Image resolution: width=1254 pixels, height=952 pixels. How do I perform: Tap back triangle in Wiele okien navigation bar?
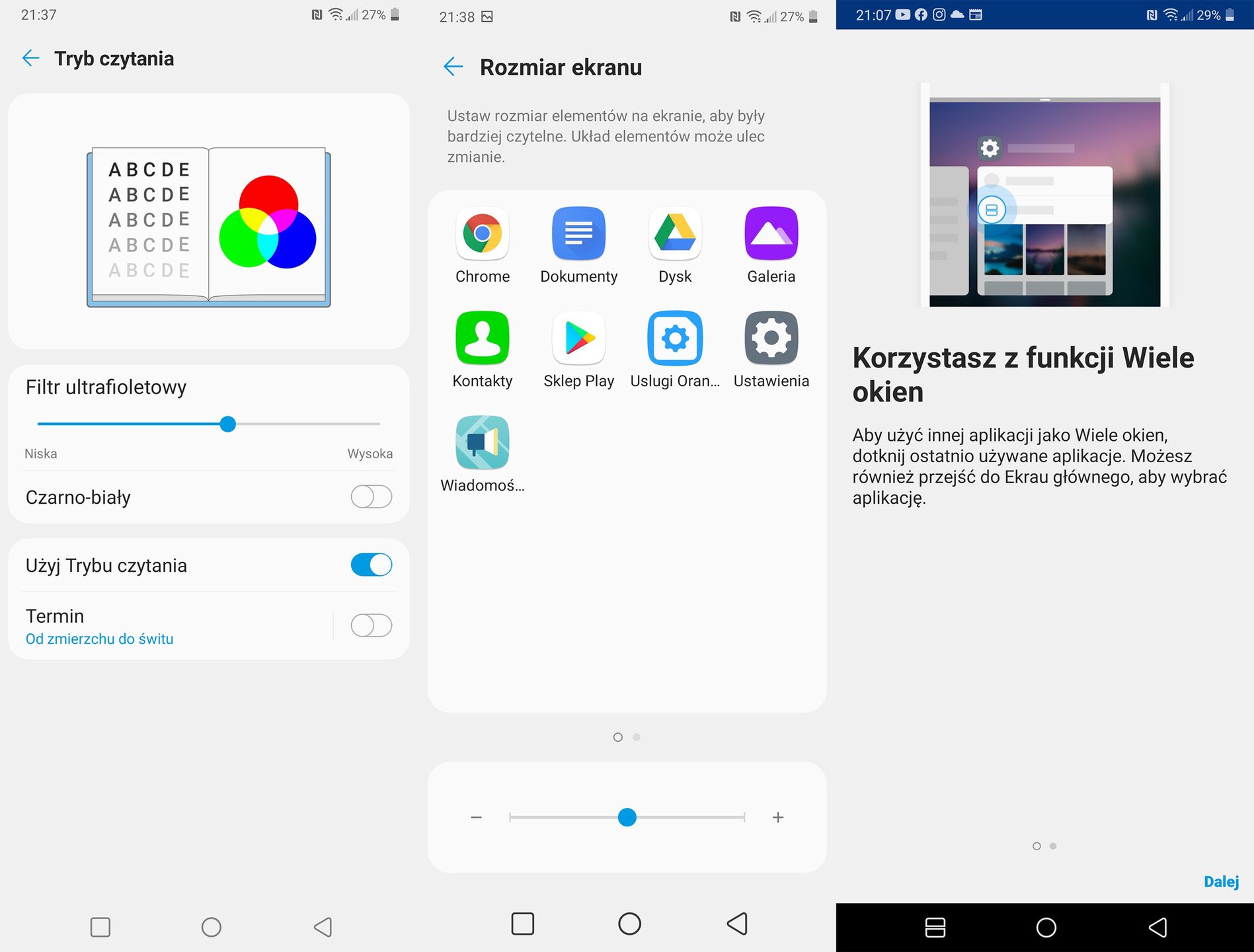(x=1157, y=927)
